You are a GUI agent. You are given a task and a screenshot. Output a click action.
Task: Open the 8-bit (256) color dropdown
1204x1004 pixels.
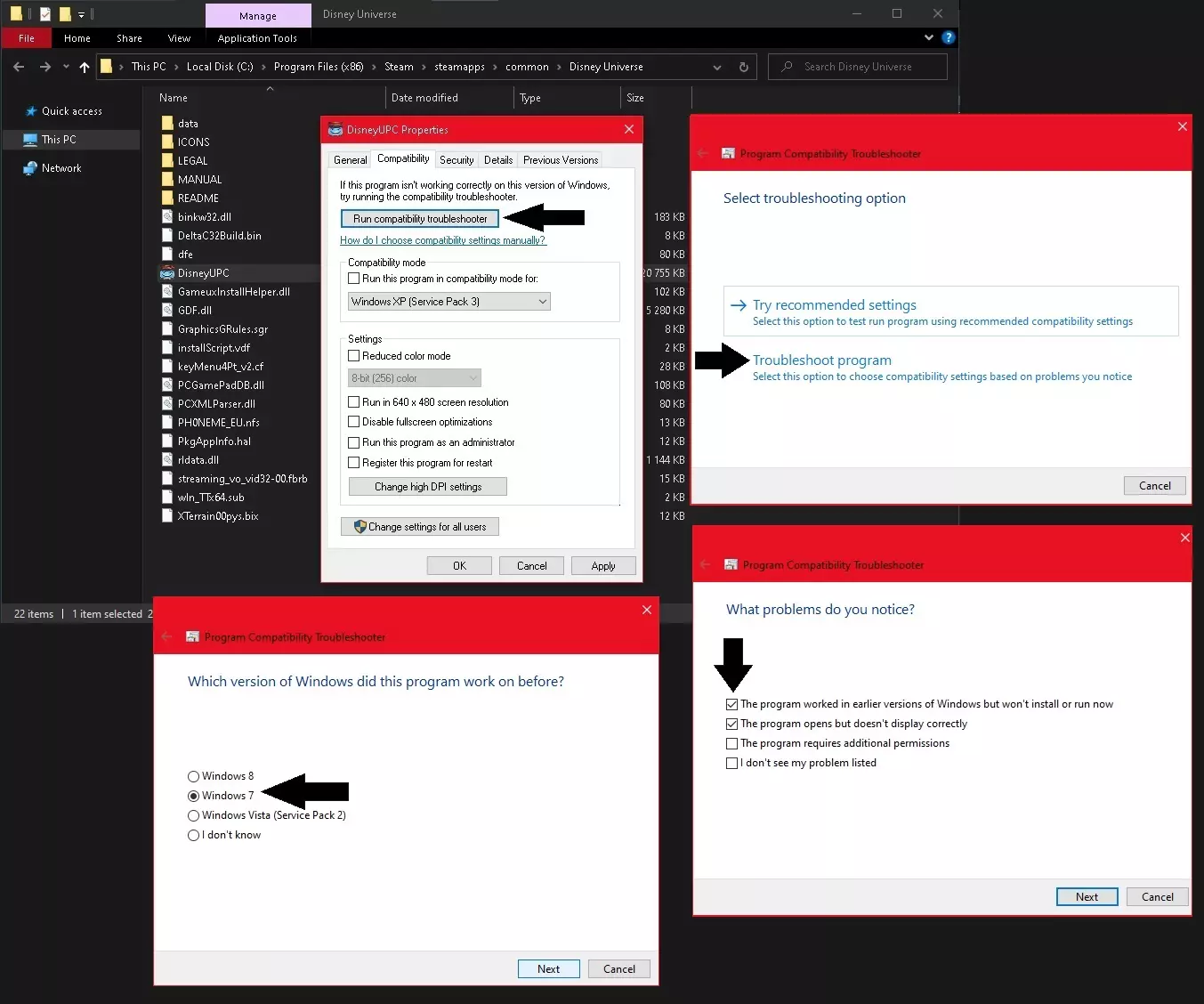[x=415, y=378]
